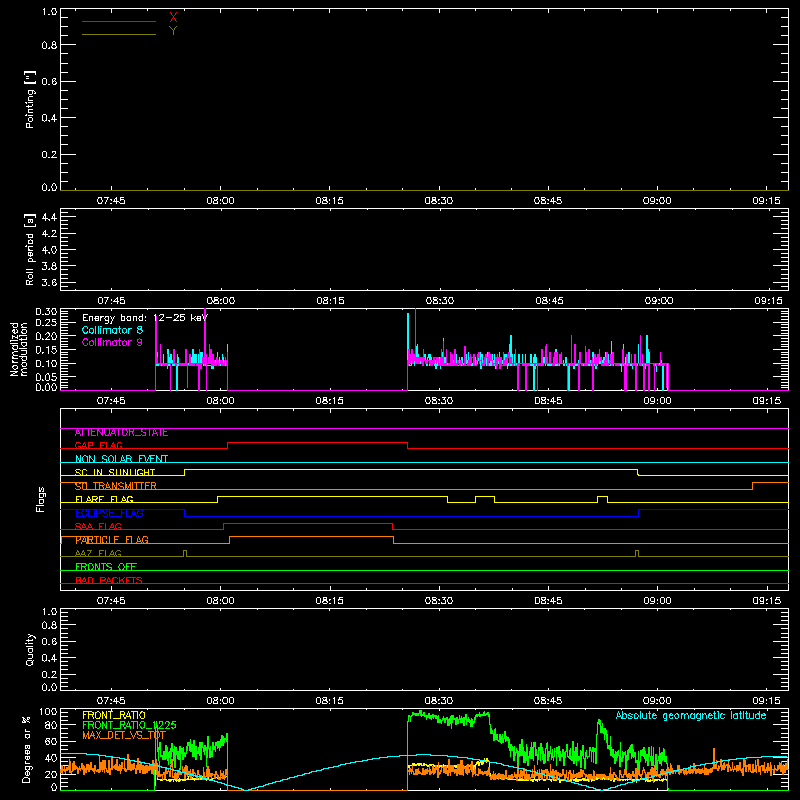The width and height of the screenshot is (800, 800).
Task: Click 08:15 tick label under Flags panel
Action: coord(330,601)
